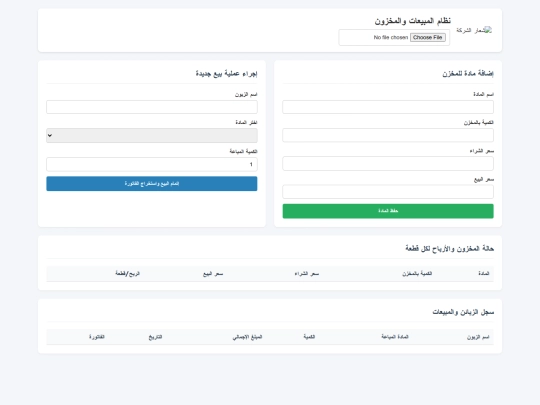Click the 'No file chosen' text
This screenshot has height=405, width=540.
tap(391, 37)
